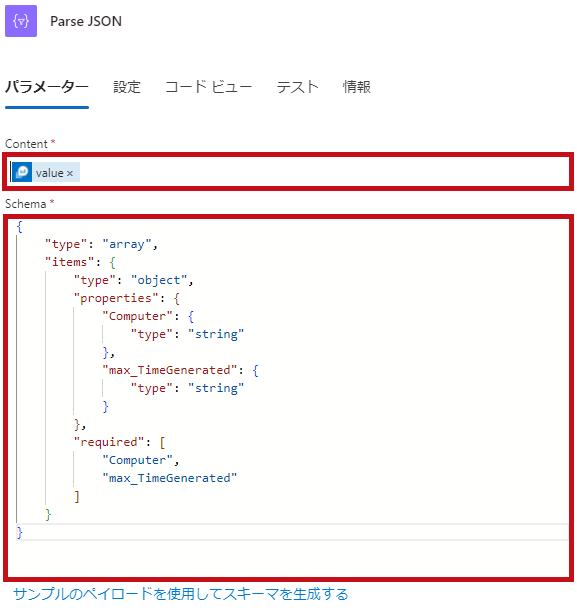Open the パラメーター tab

click(47, 87)
